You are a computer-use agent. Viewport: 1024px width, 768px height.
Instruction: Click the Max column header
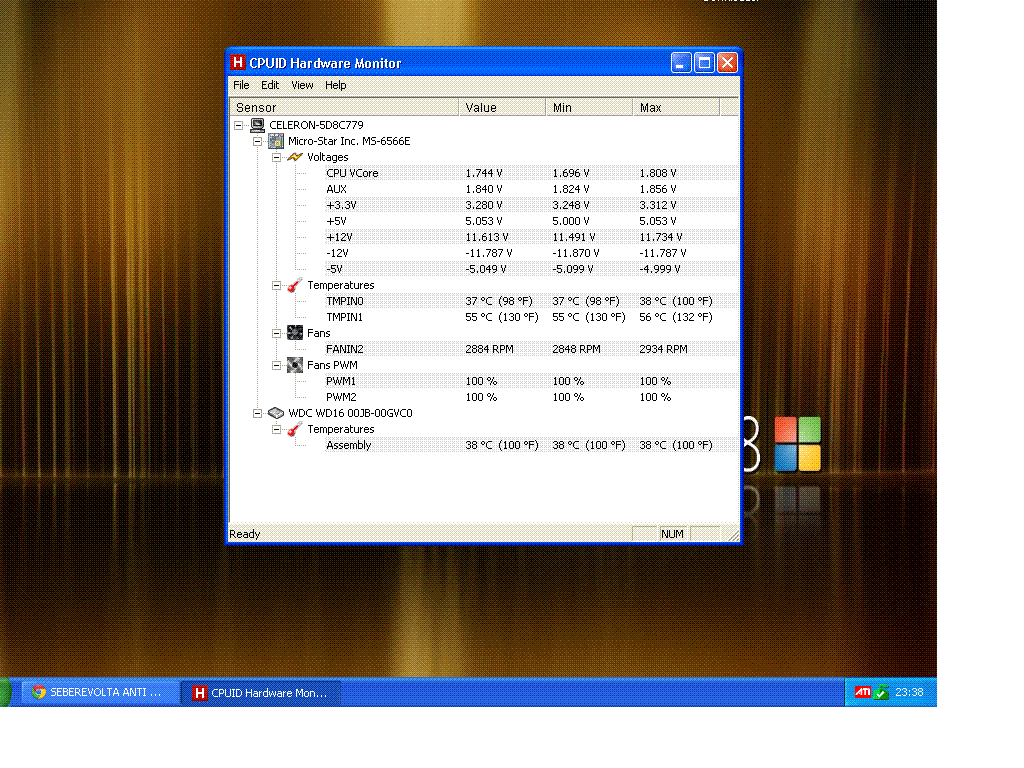676,108
